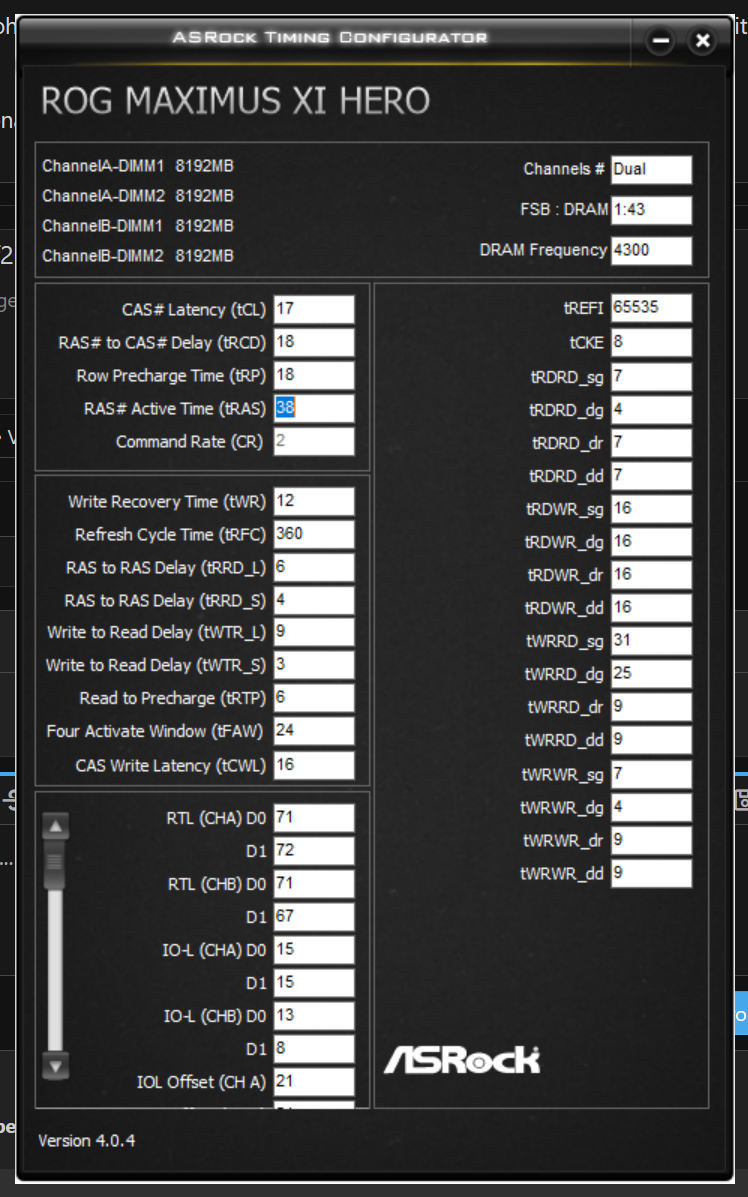This screenshot has width=748, height=1197.
Task: Select the RTL (CHB) D0 field
Action: pos(314,883)
